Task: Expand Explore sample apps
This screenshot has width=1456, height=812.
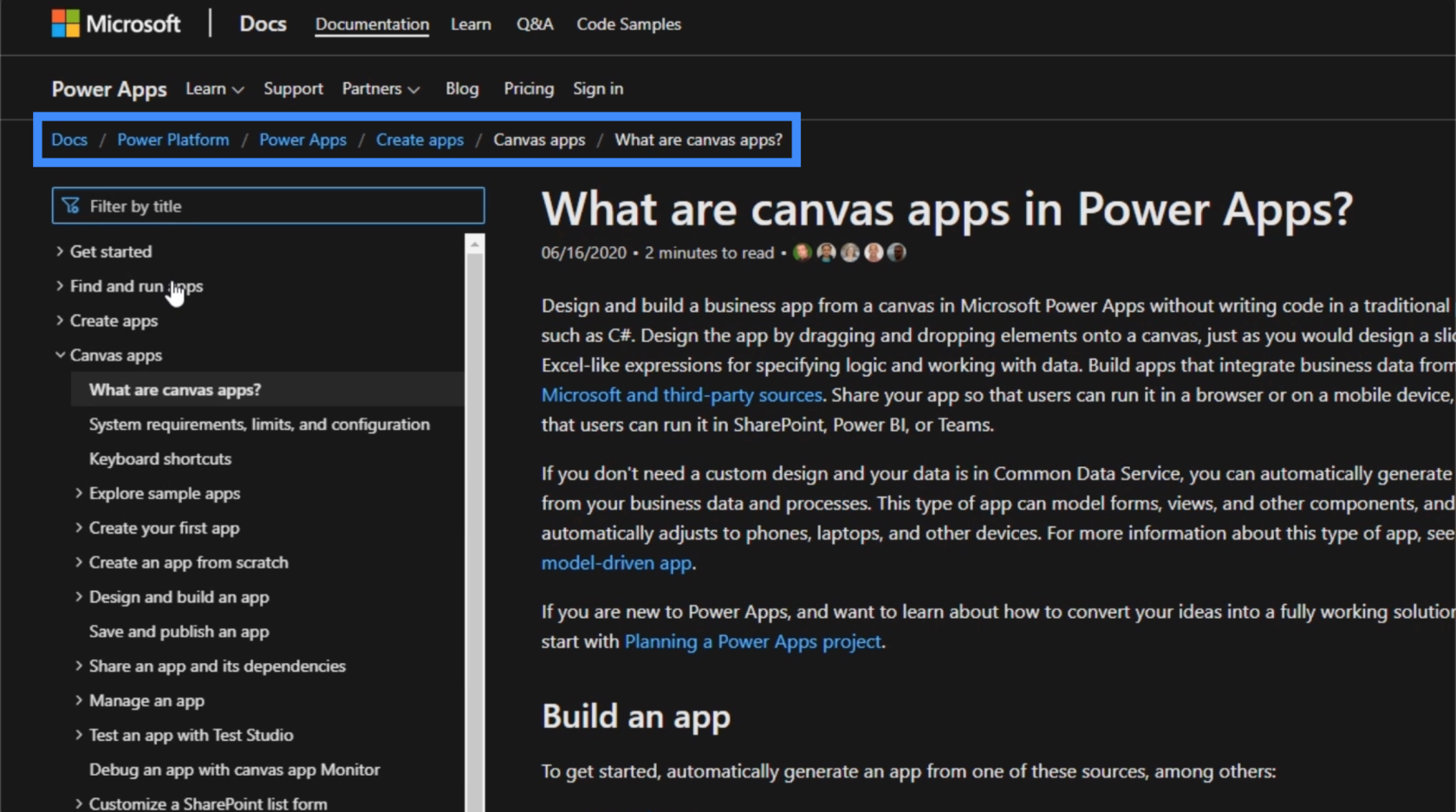Action: tap(79, 493)
